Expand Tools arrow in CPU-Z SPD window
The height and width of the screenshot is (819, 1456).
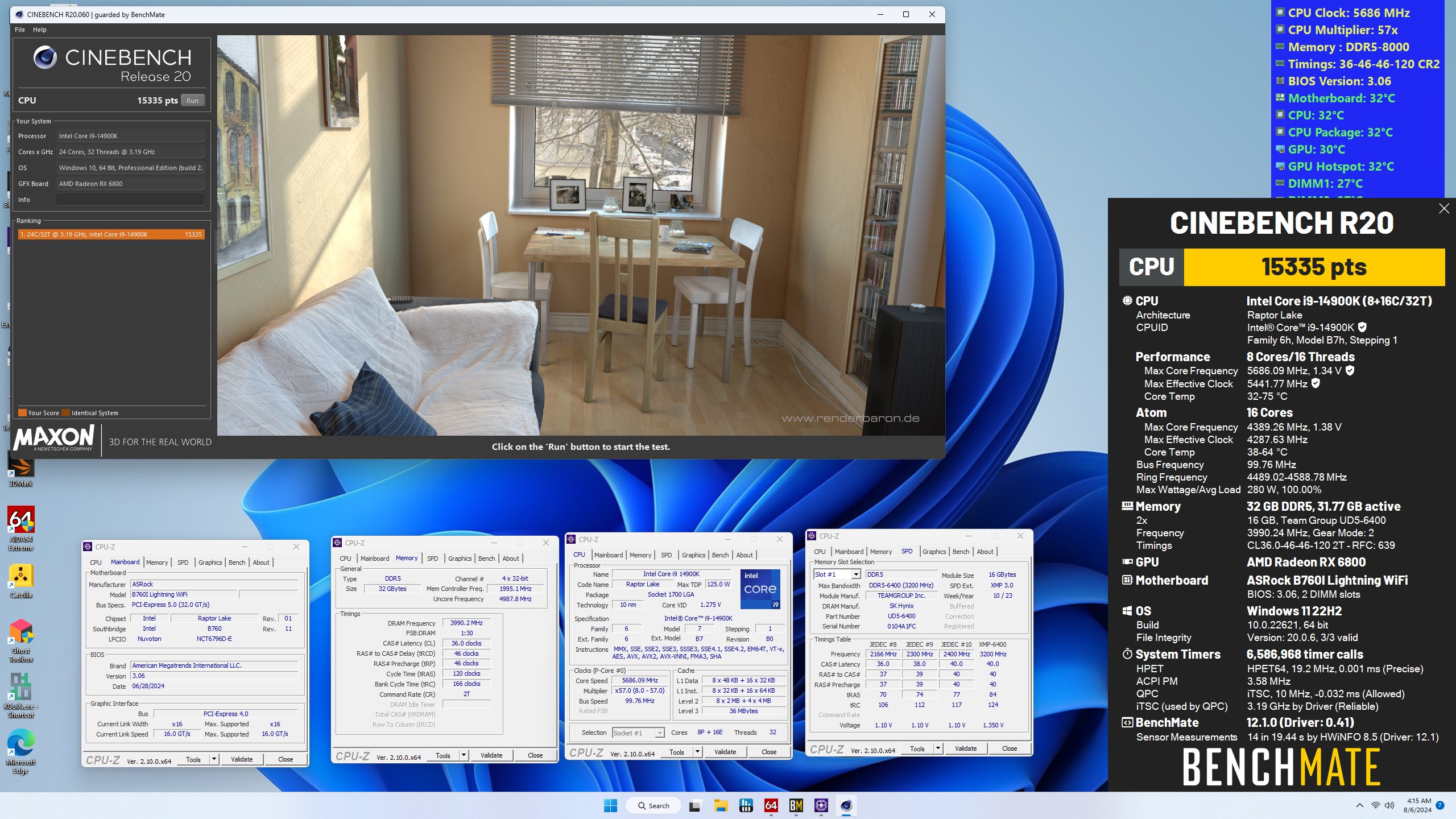(938, 748)
